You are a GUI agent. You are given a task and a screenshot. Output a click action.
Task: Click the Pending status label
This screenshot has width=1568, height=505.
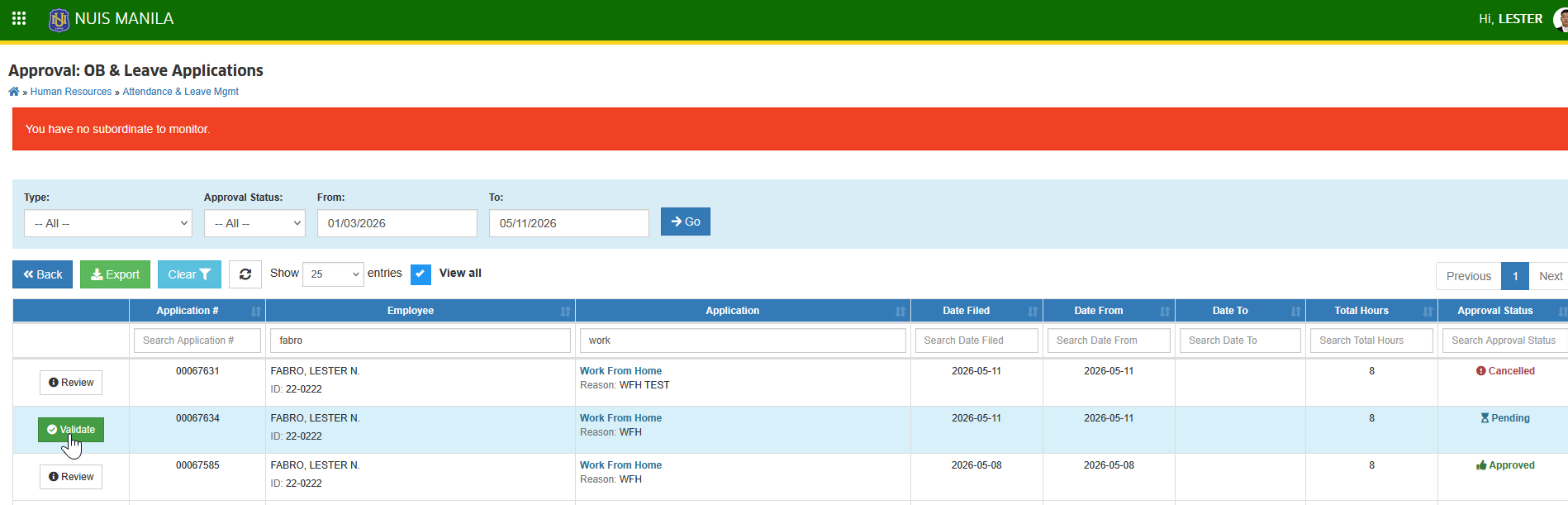click(1505, 418)
